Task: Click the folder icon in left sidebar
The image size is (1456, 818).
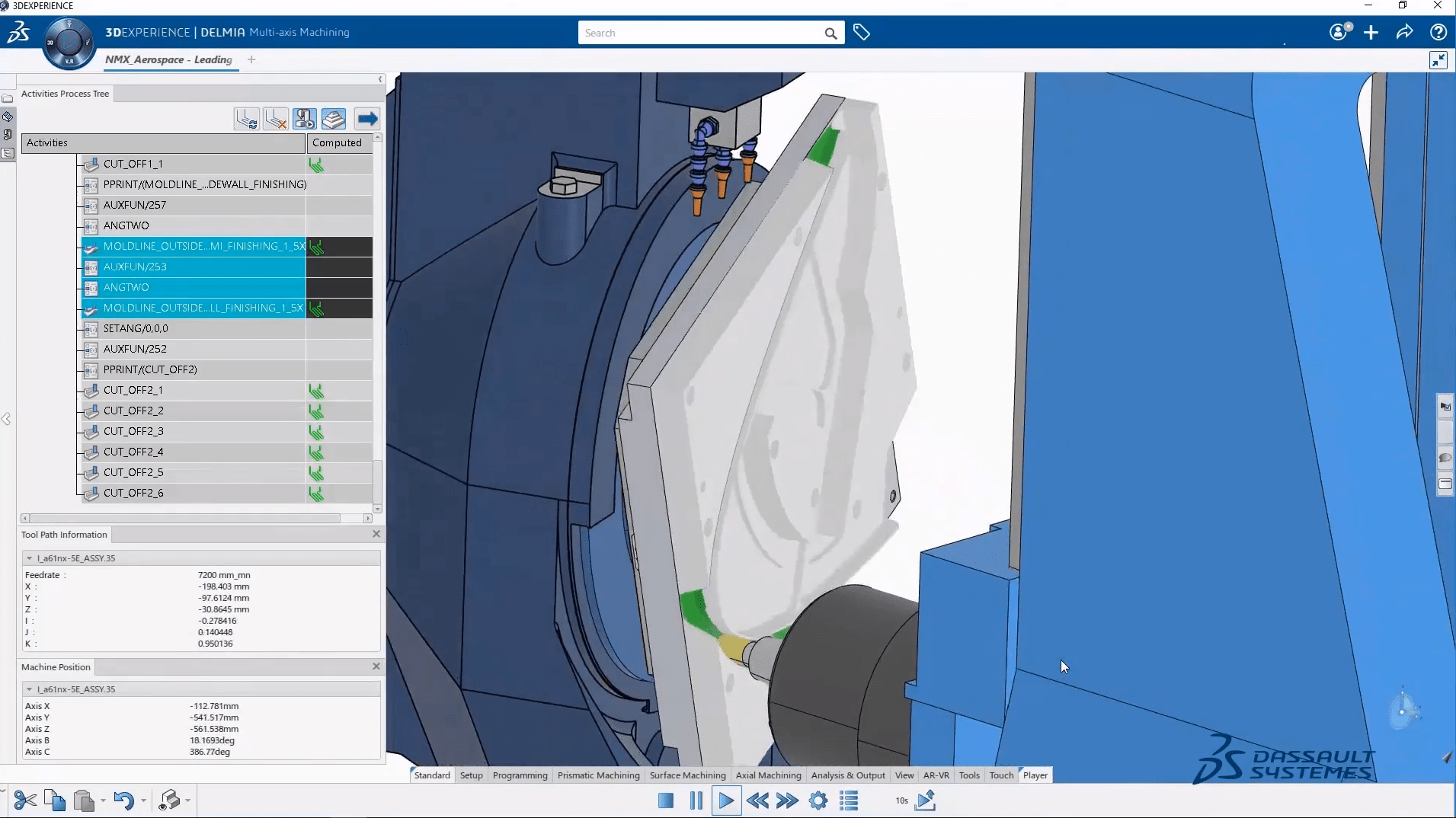Action: pyautogui.click(x=8, y=98)
